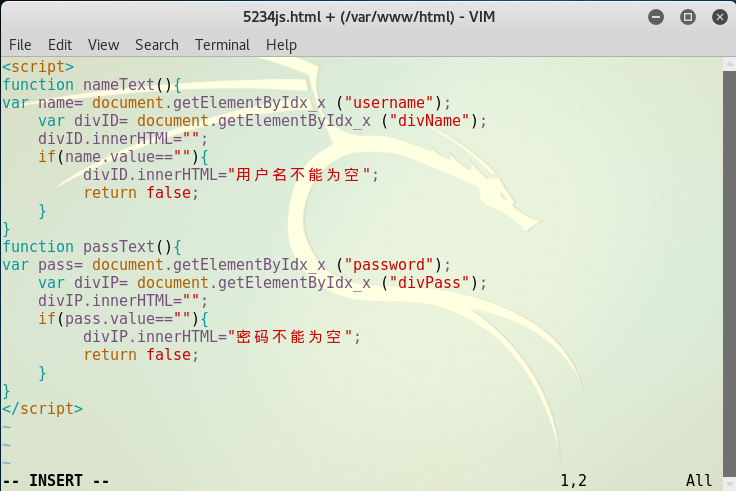
Task: Click the terminal vertical scrollbar
Action: (x=729, y=272)
